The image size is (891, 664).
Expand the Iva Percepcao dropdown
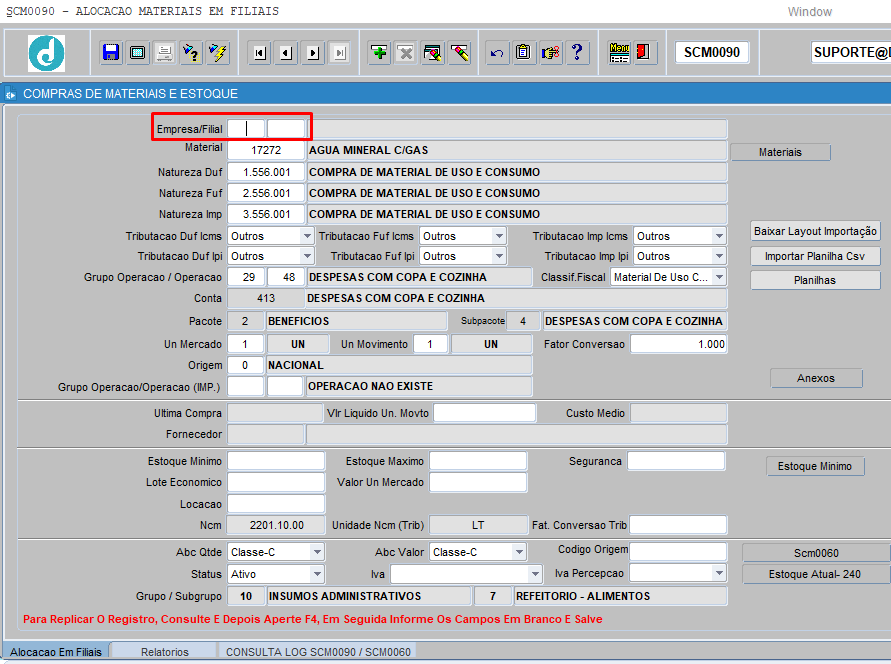click(719, 573)
